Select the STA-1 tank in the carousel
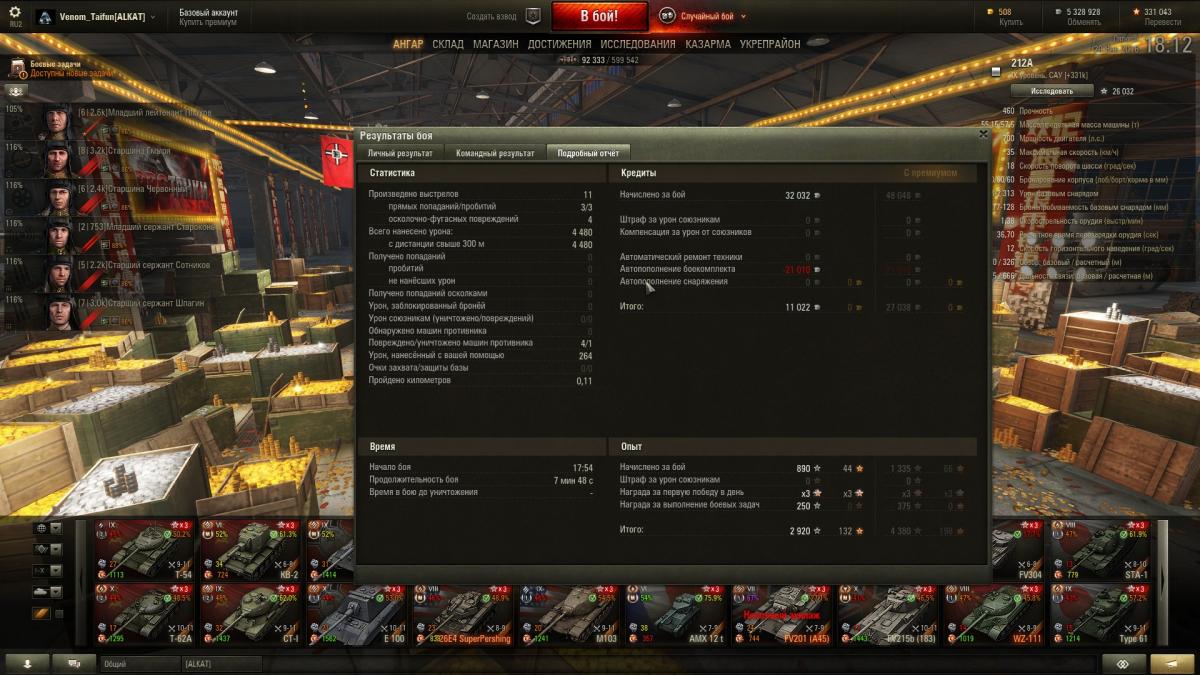This screenshot has height=675, width=1200. coord(1099,549)
